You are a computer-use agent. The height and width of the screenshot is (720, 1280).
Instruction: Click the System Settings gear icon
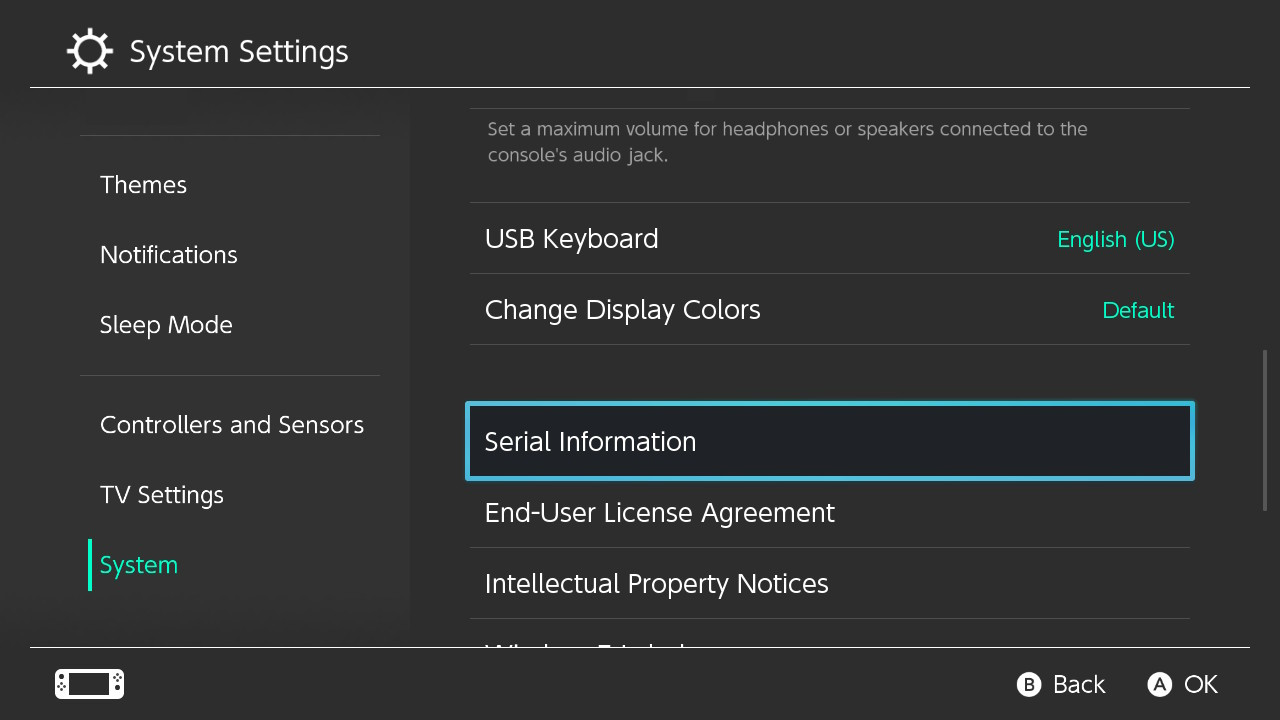89,50
